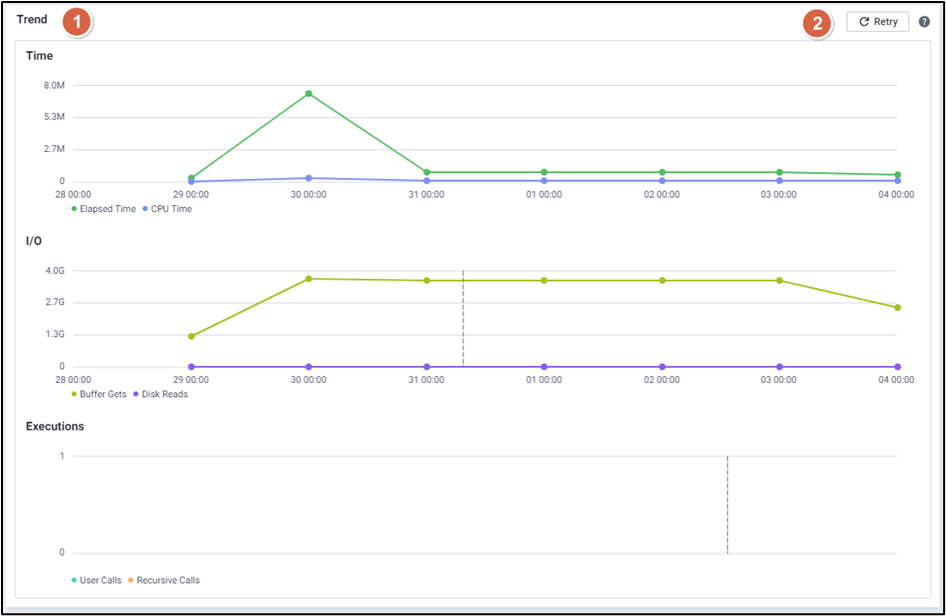Click the Disk Reads point at 01 00:00

tap(544, 367)
